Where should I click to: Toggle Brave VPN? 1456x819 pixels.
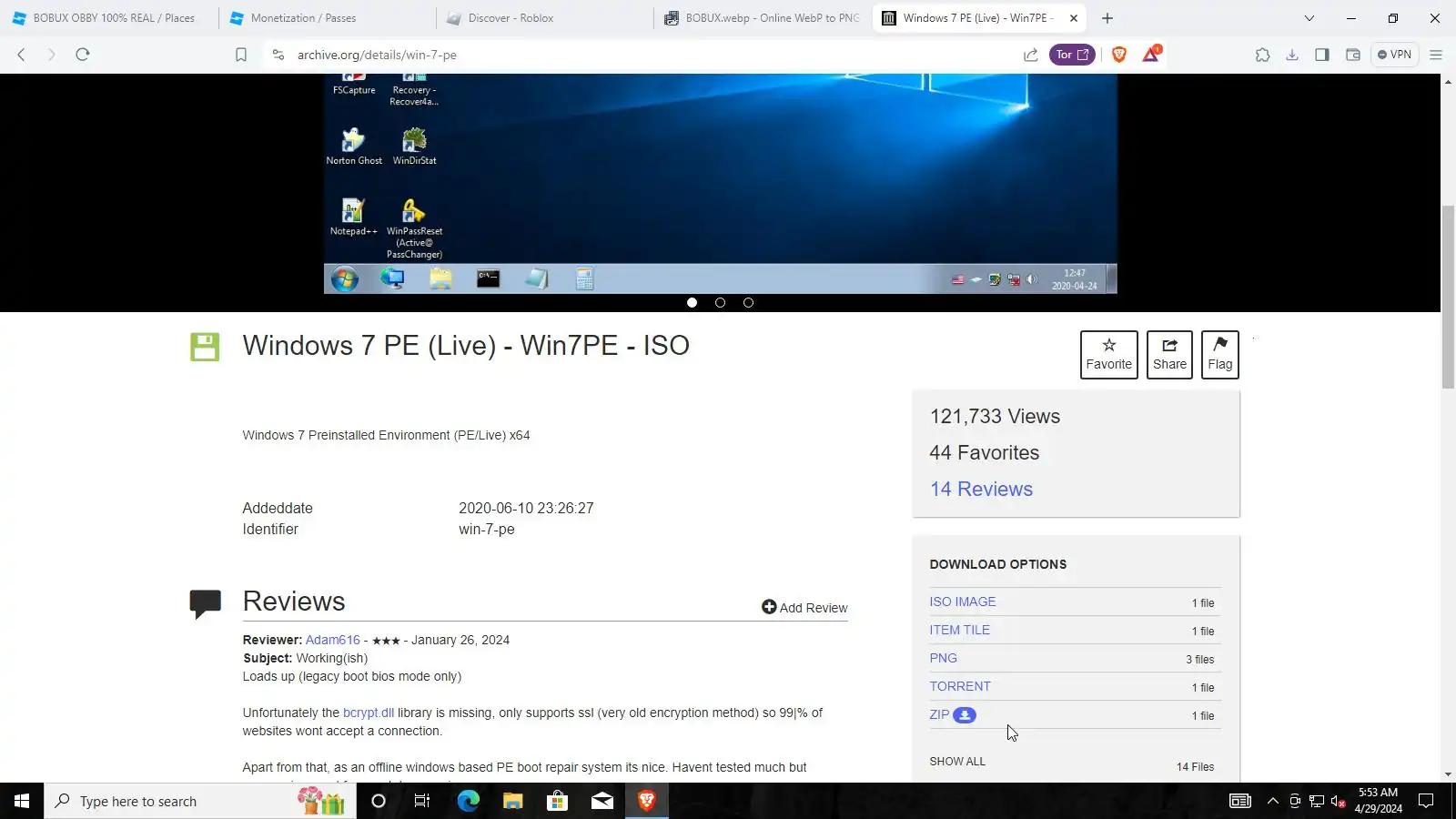click(1394, 55)
